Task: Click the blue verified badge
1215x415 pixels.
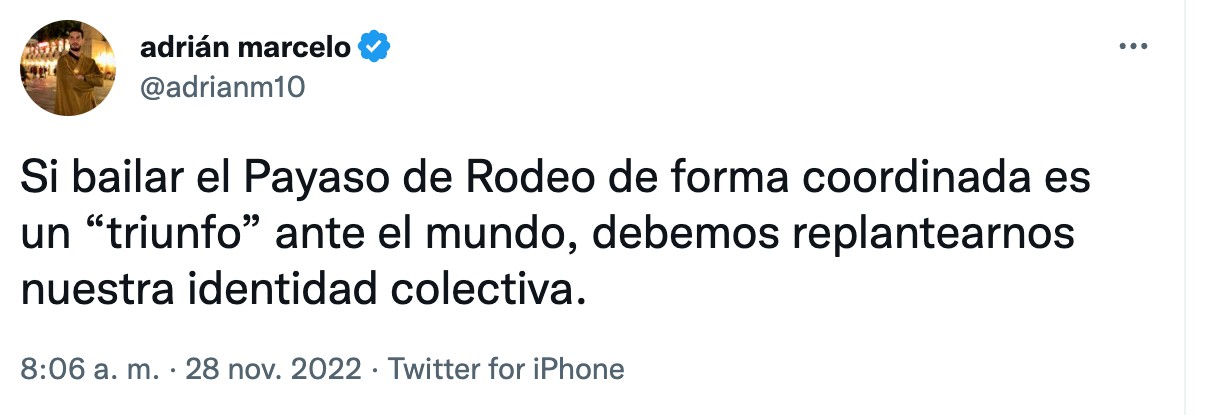Action: coord(375,46)
